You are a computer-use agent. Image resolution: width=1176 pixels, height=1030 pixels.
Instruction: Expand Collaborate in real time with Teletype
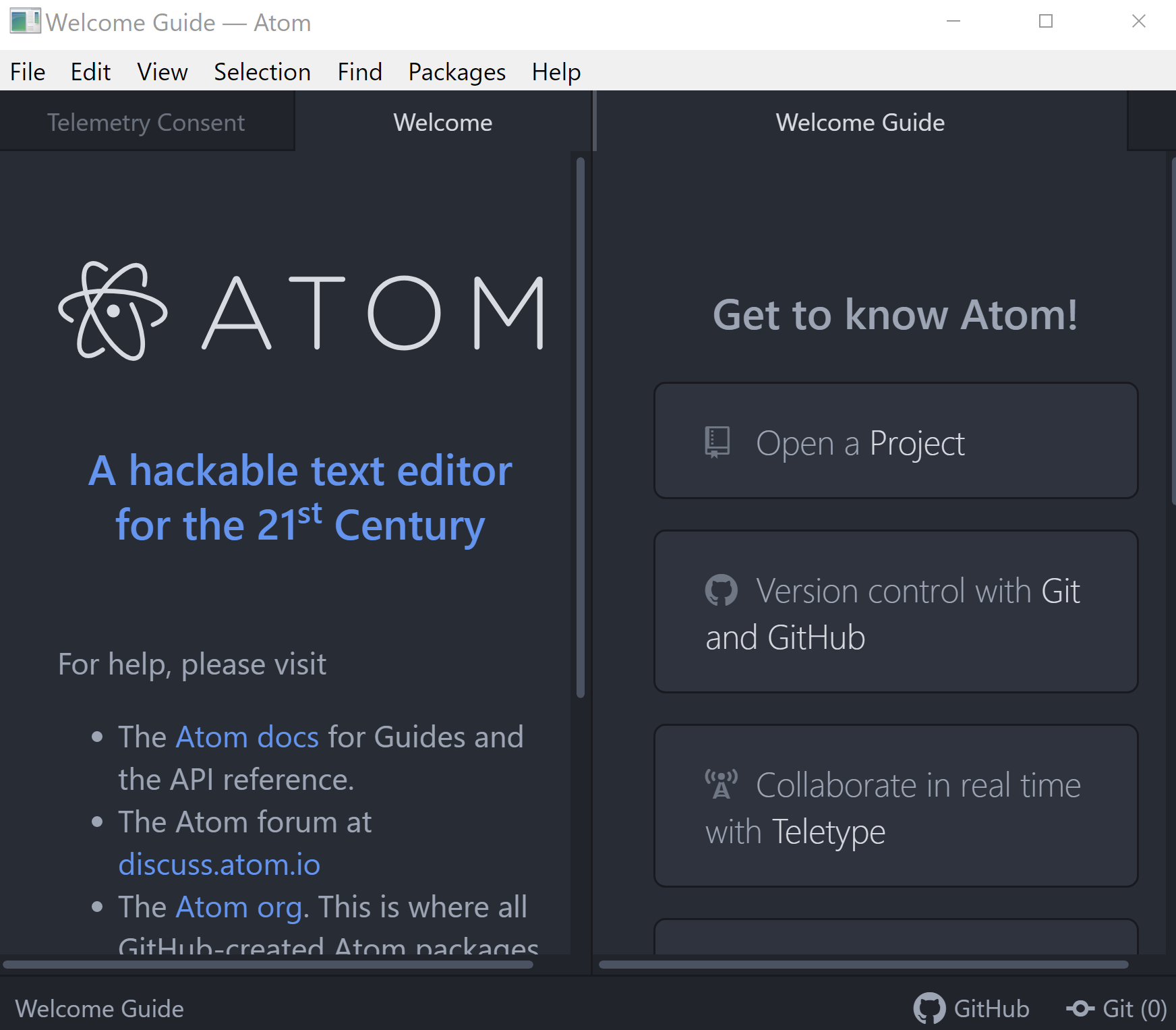coord(895,806)
